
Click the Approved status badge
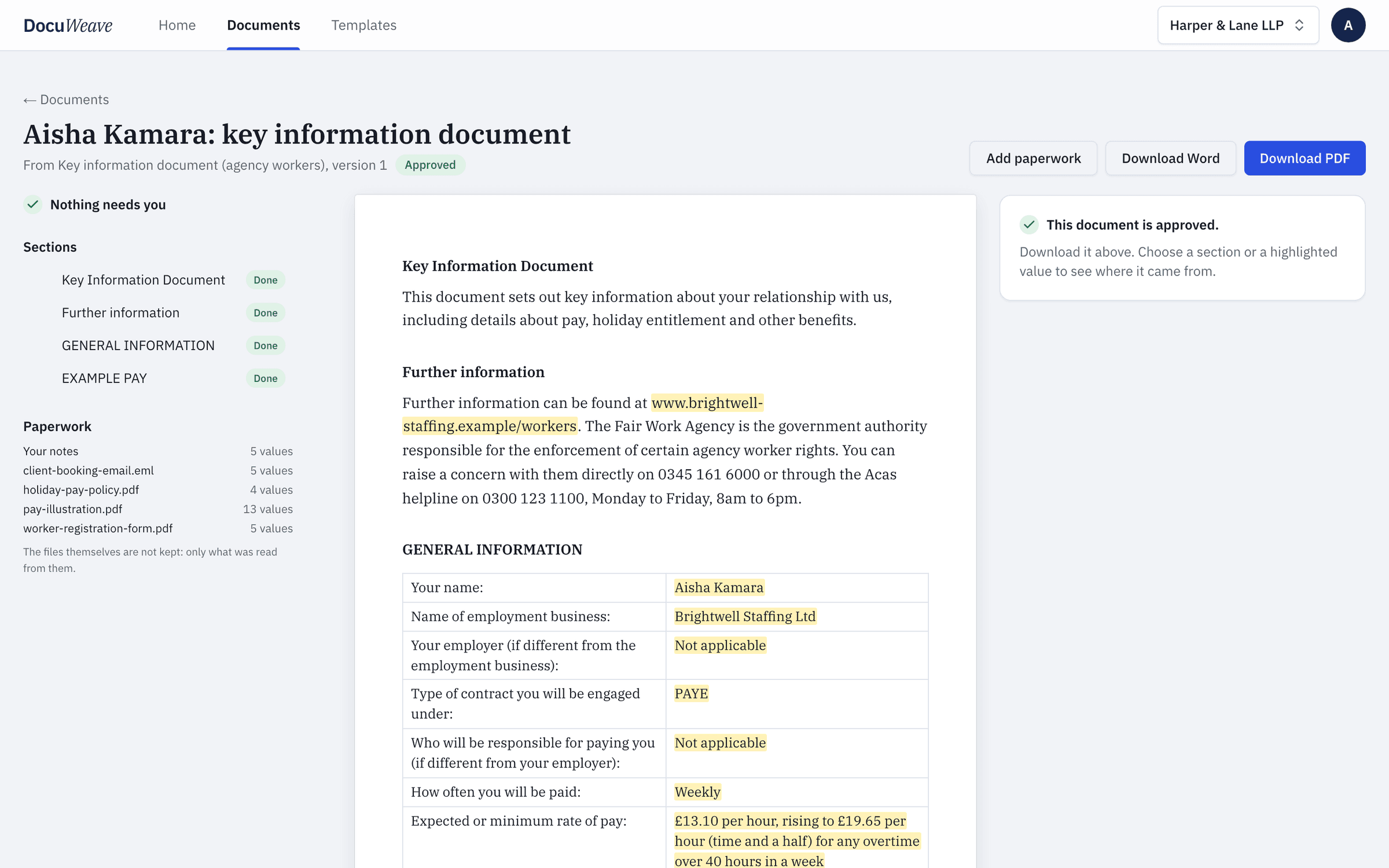430,165
